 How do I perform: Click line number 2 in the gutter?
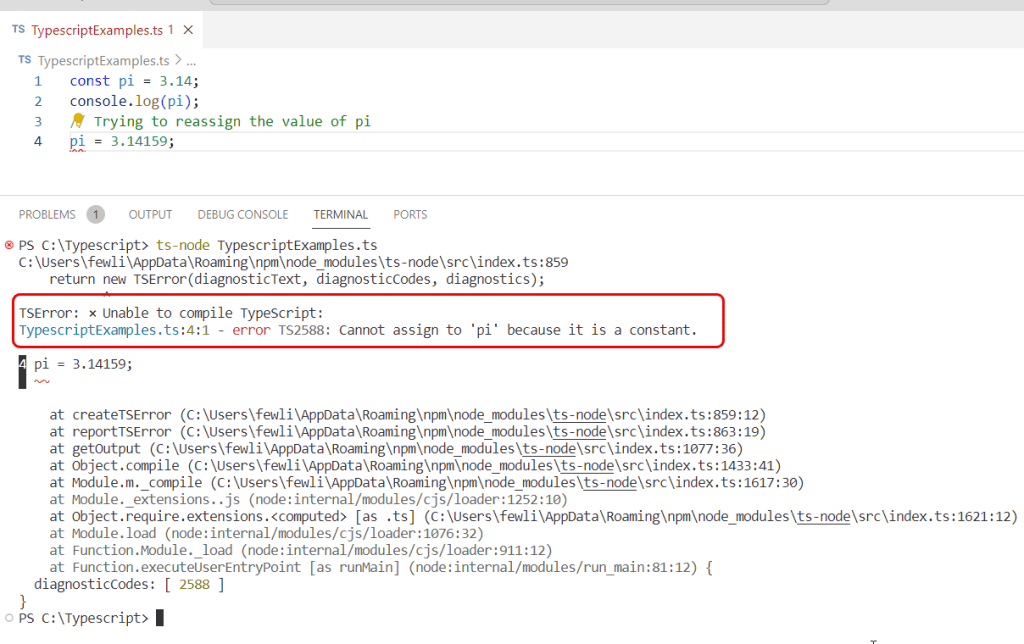coord(38,102)
